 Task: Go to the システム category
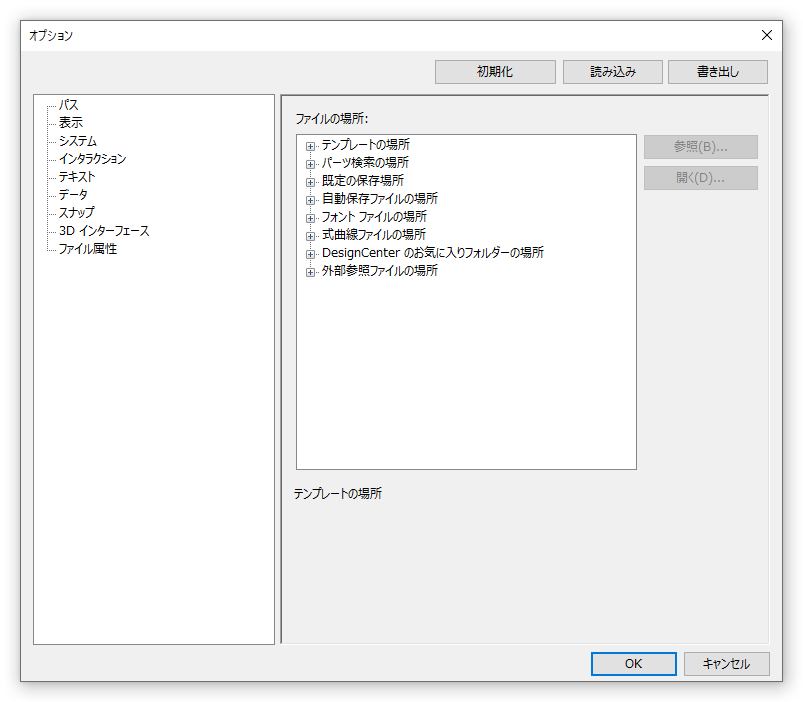pos(78,141)
